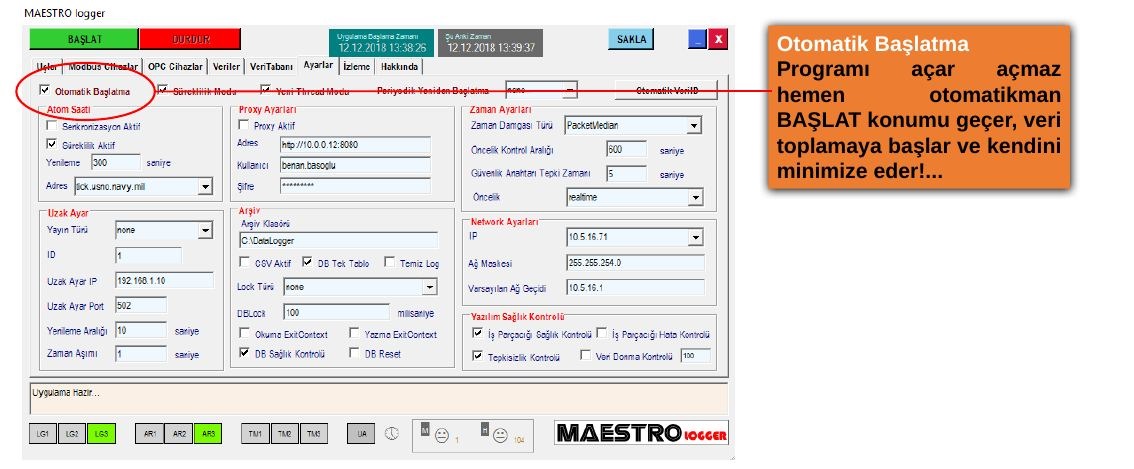Click the Şifre password field
The width and height of the screenshot is (1134, 469).
coord(354,185)
